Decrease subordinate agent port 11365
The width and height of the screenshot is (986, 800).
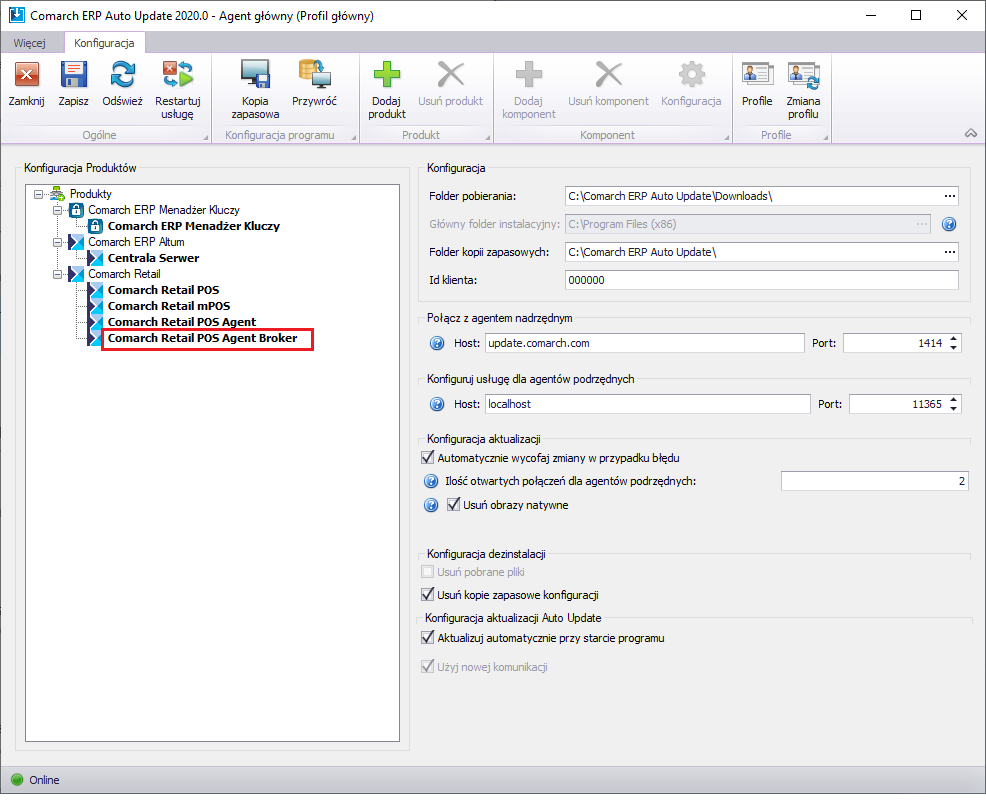click(x=954, y=409)
